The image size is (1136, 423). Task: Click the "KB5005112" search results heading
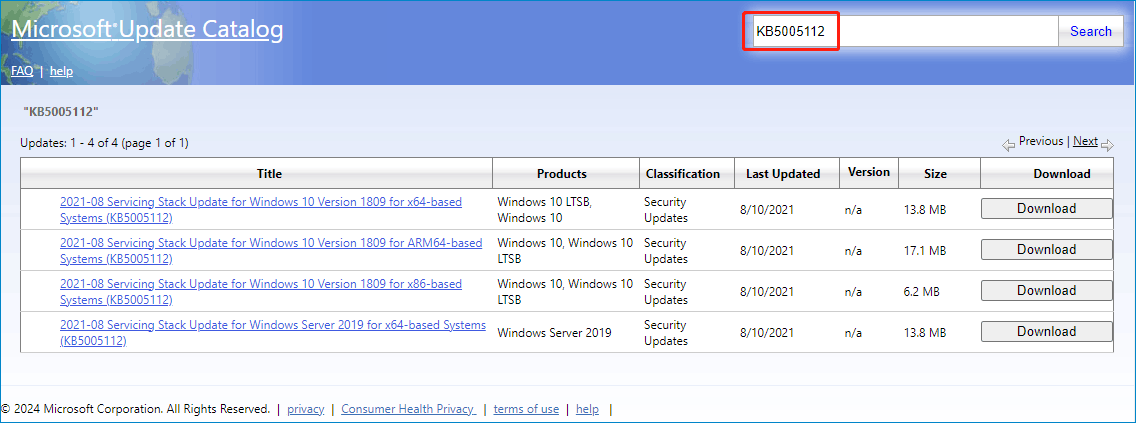(61, 112)
